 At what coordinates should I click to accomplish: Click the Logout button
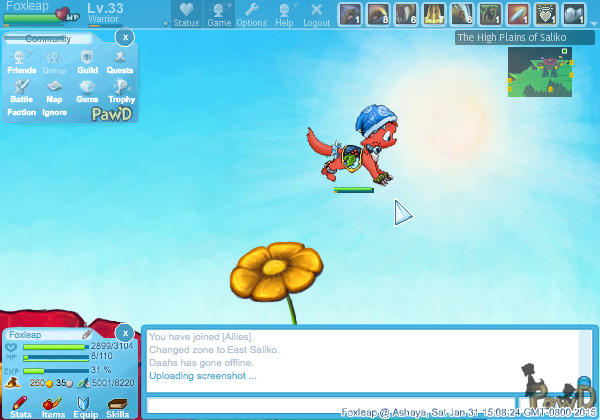(316, 14)
